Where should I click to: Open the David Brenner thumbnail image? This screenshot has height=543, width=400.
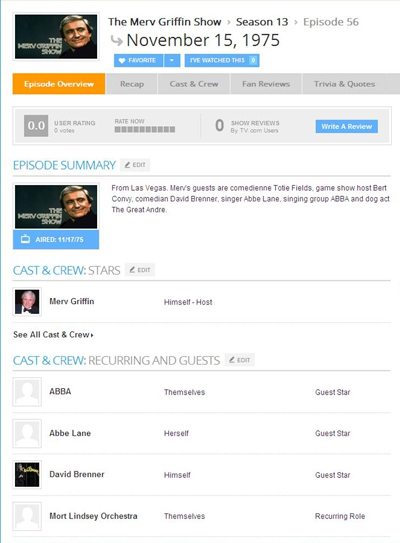pos(27,475)
